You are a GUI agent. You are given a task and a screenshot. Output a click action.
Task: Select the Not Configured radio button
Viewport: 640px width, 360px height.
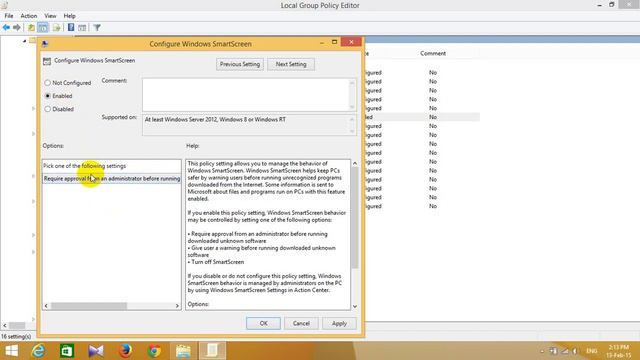[x=47, y=83]
